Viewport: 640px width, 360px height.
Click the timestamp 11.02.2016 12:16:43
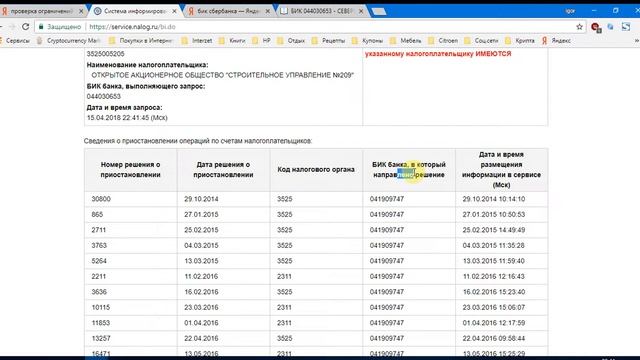click(494, 277)
